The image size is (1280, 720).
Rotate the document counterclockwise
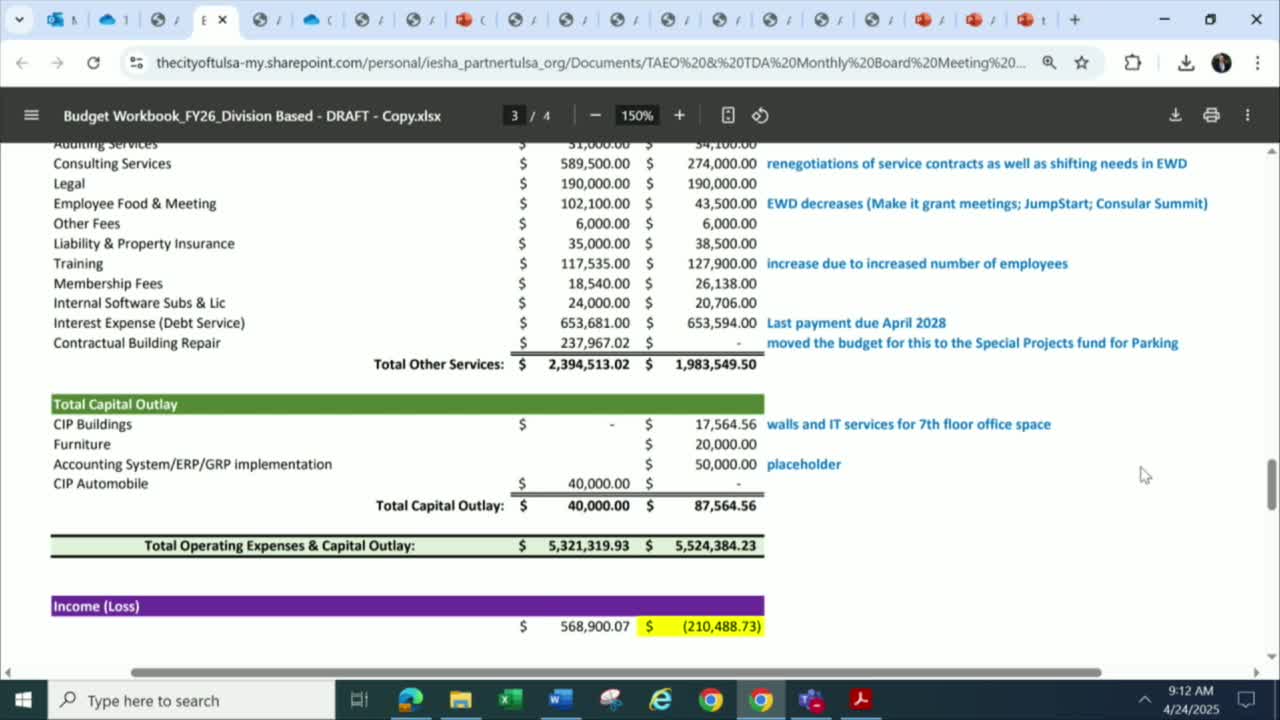point(760,115)
